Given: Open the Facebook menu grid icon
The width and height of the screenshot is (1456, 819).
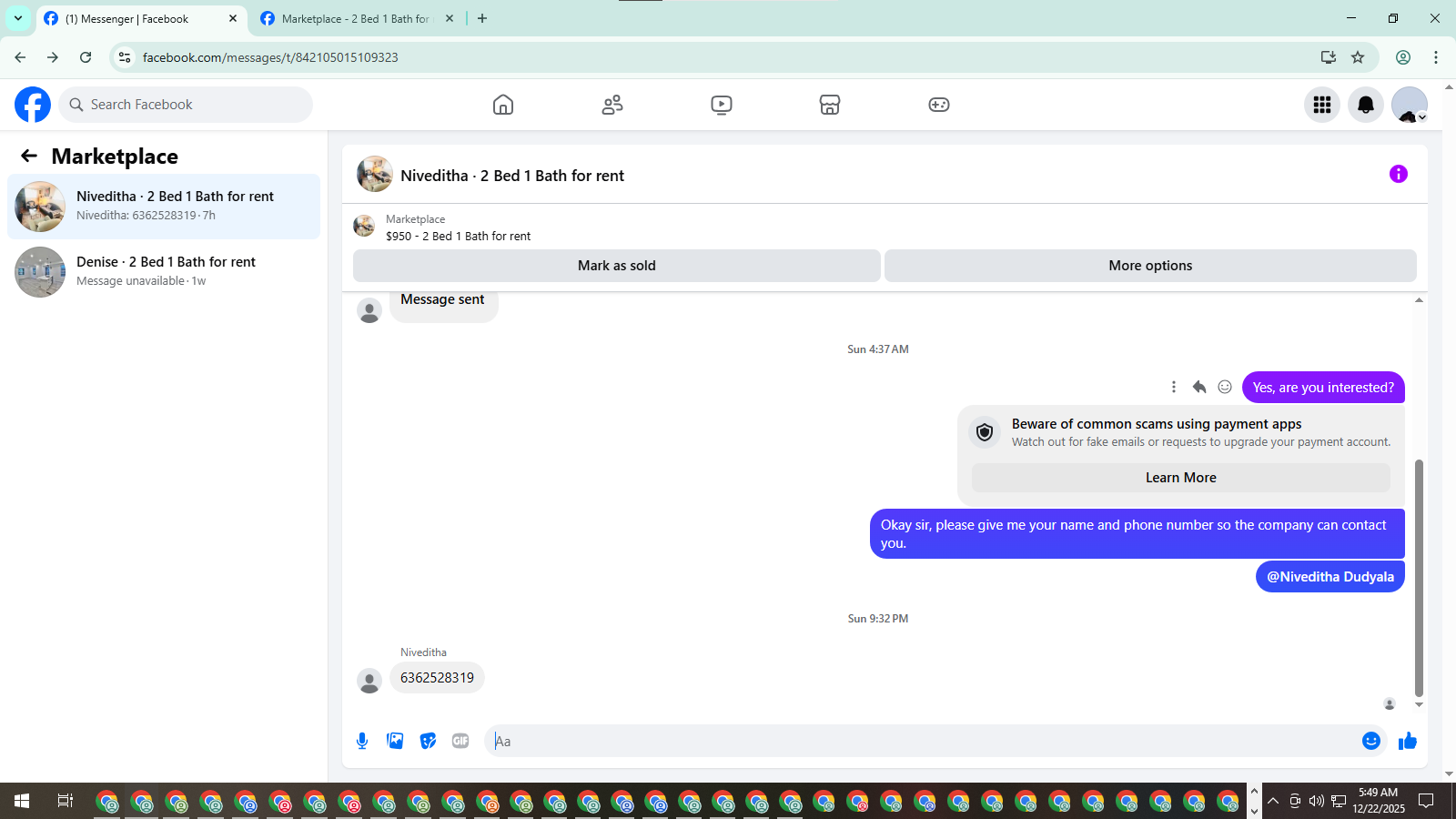Looking at the screenshot, I should [1322, 105].
